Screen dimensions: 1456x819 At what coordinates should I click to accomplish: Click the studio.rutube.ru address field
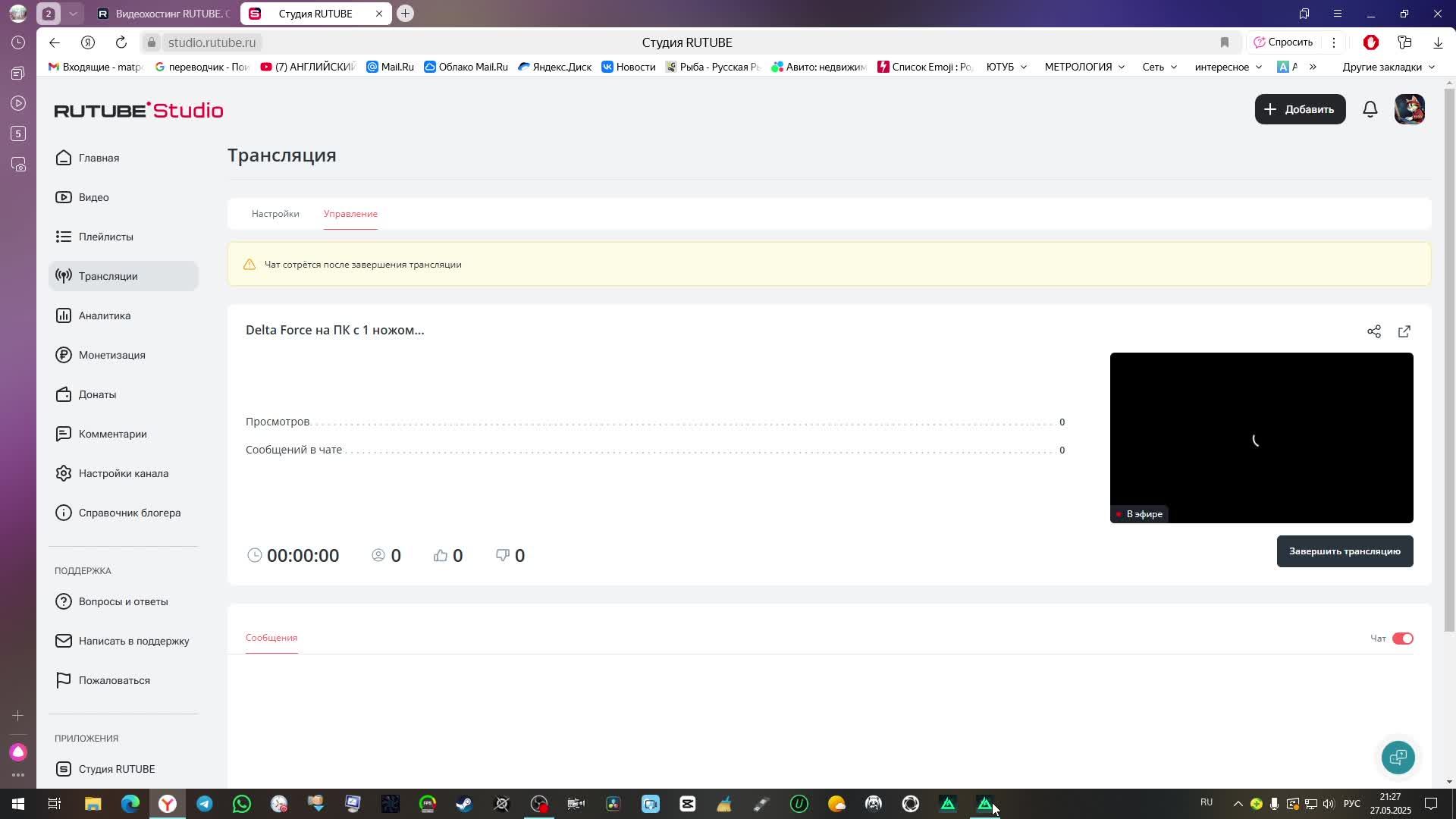tap(212, 42)
